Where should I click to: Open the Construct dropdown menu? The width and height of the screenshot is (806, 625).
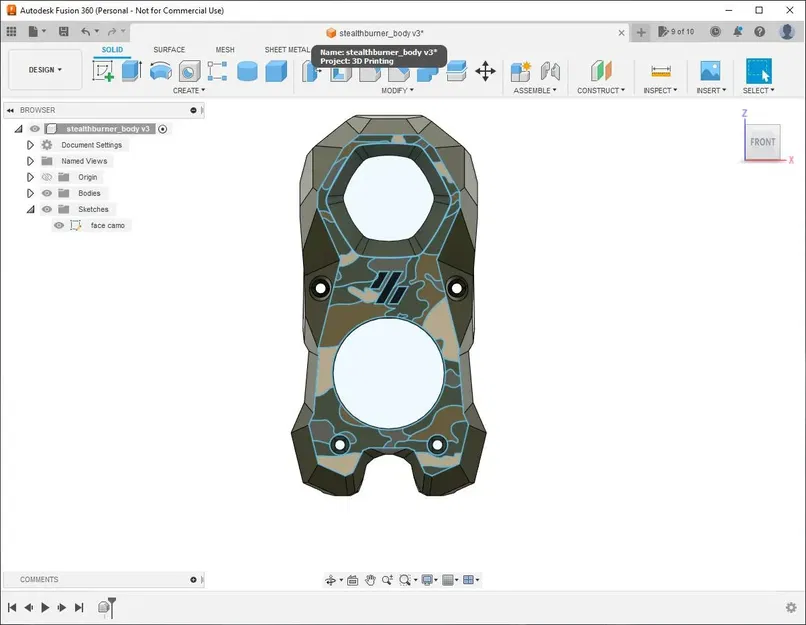[x=601, y=90]
